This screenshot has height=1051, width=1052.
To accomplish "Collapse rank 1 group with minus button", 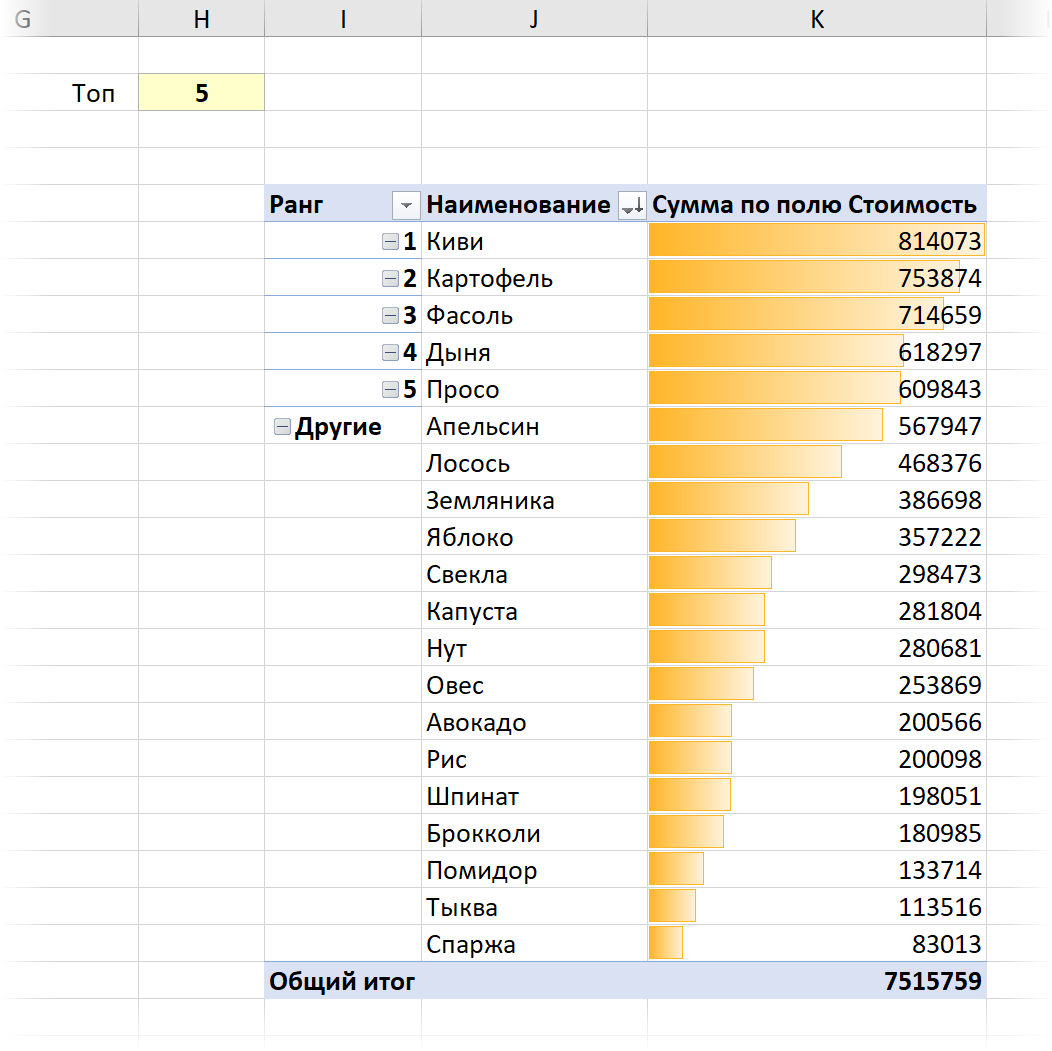I will (390, 241).
